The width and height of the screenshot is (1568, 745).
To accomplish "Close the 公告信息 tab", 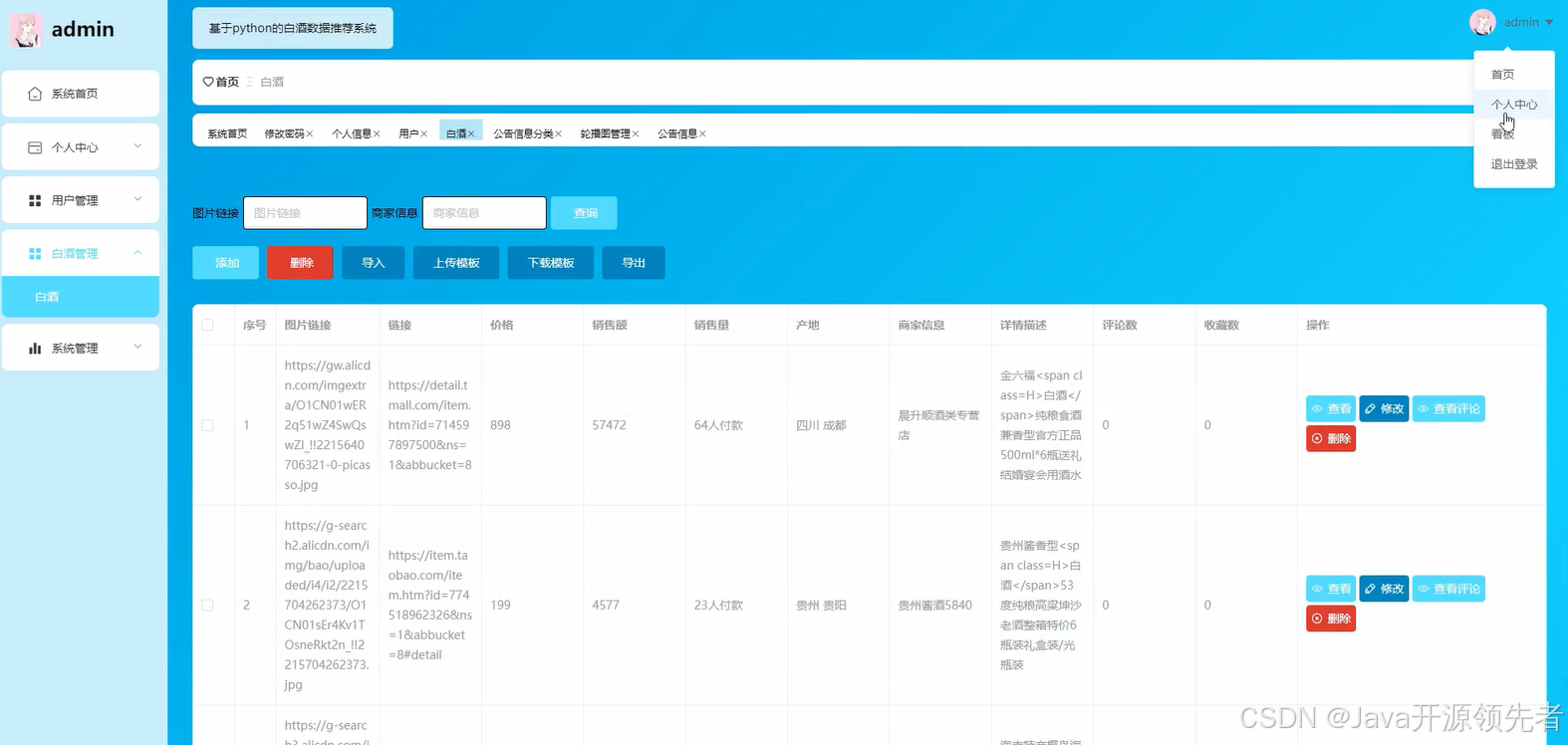I will coord(702,133).
